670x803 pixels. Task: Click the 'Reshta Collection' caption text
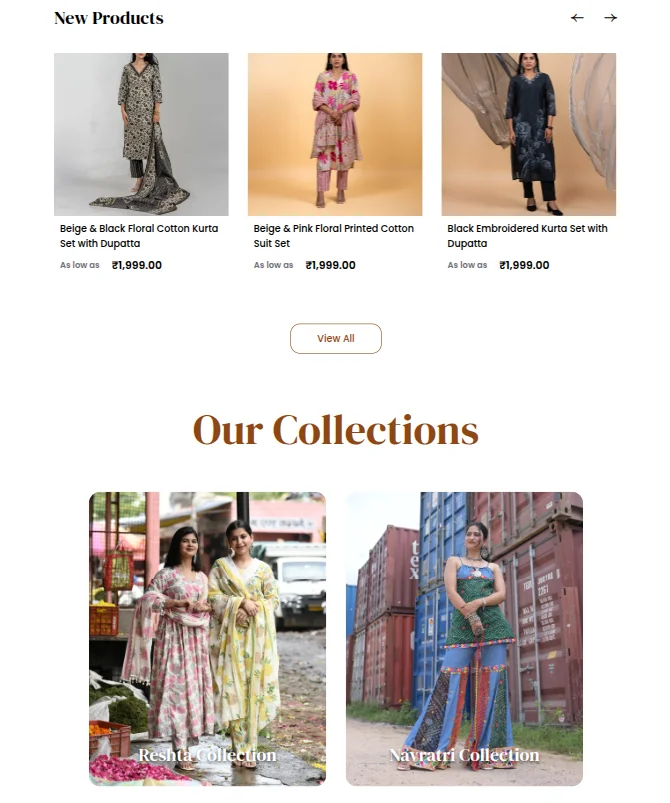point(207,755)
